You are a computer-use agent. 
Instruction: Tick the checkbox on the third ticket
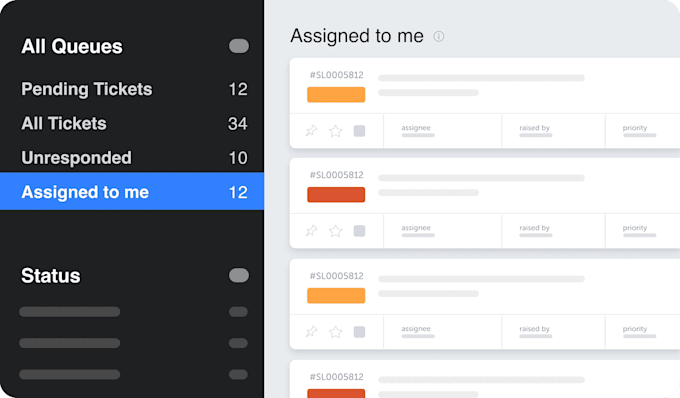[359, 332]
